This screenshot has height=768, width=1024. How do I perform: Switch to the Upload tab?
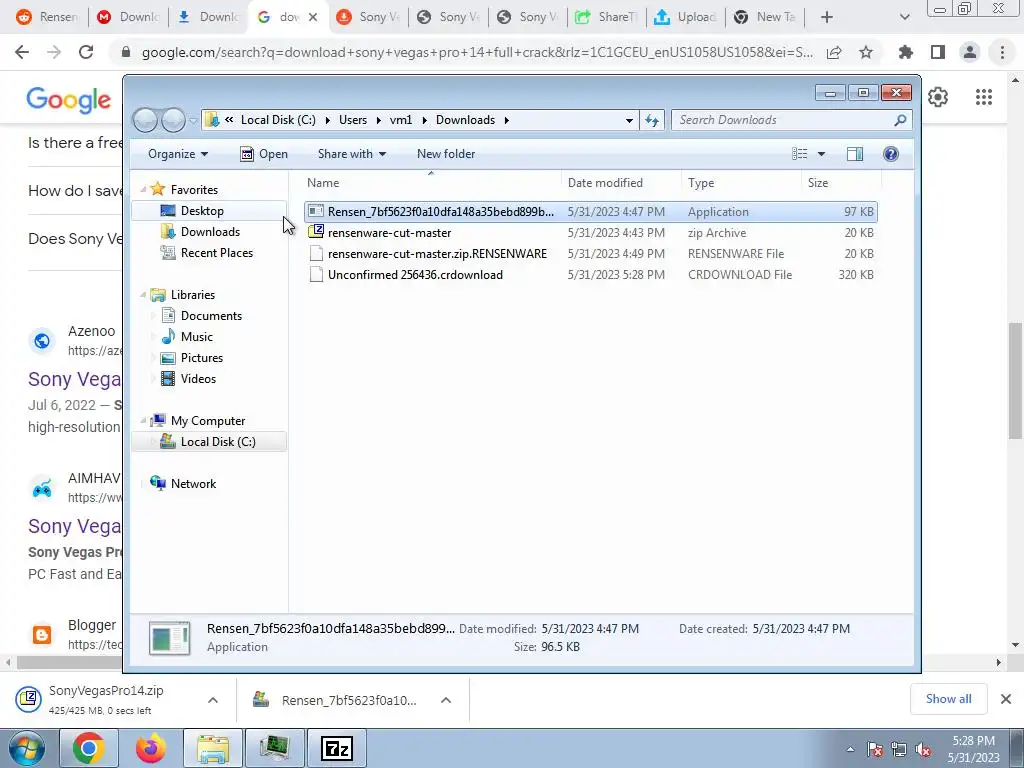(686, 17)
